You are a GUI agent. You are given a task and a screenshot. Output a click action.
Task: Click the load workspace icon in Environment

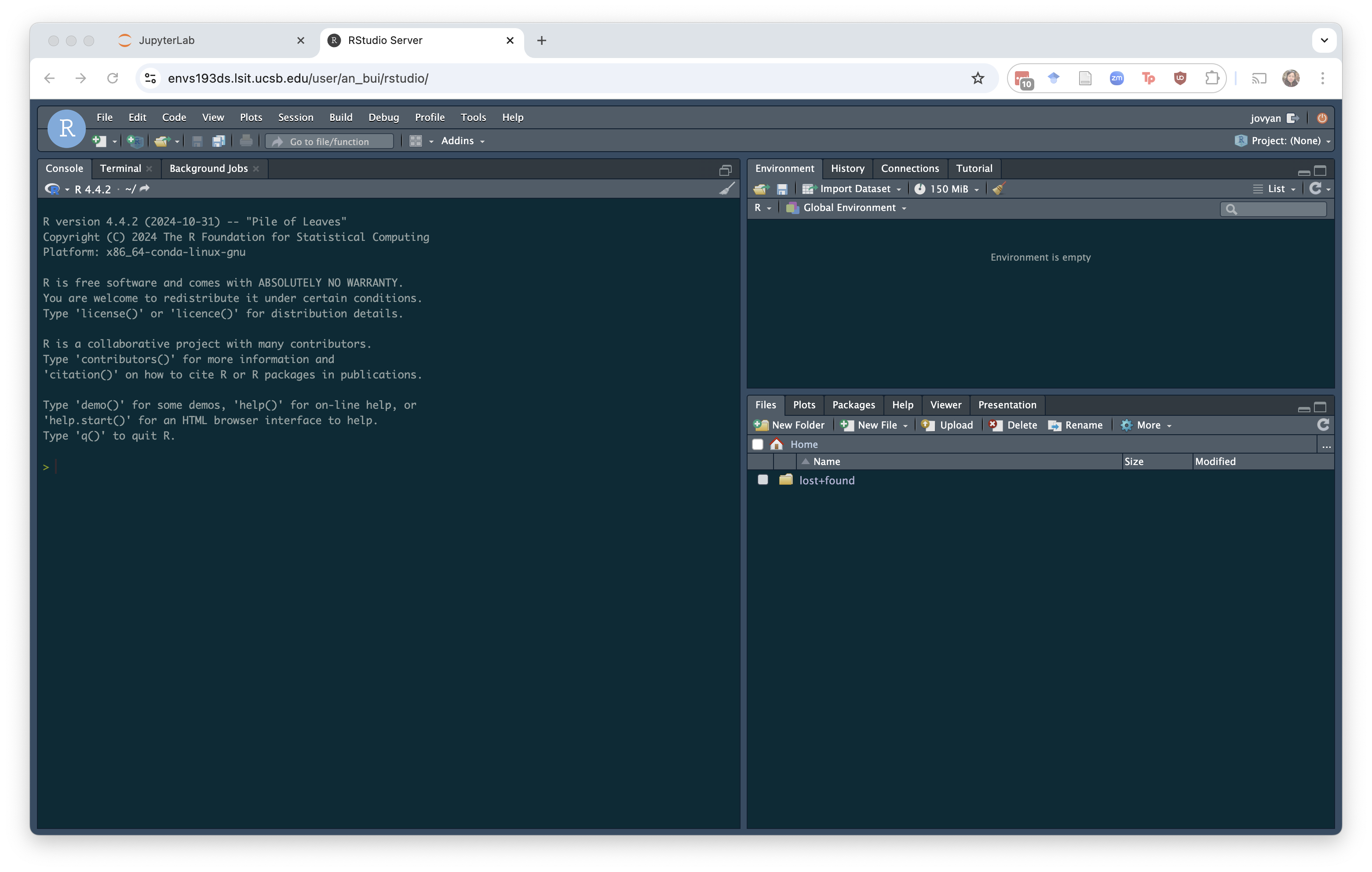point(761,189)
